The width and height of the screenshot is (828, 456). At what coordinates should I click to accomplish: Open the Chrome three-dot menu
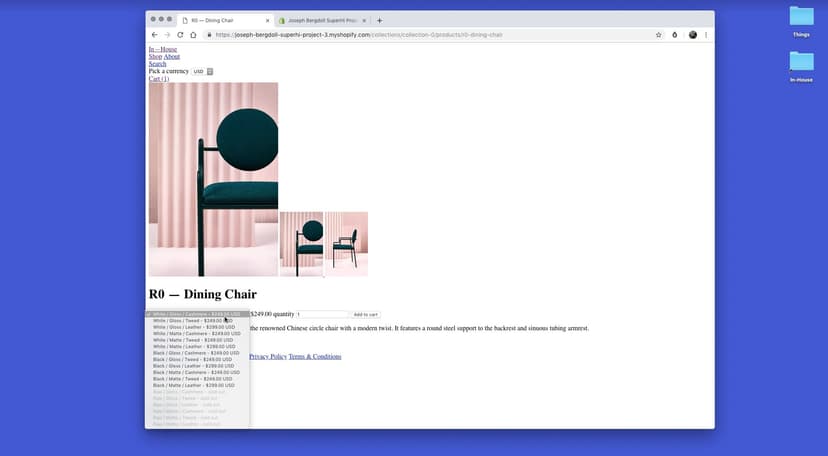coord(706,35)
